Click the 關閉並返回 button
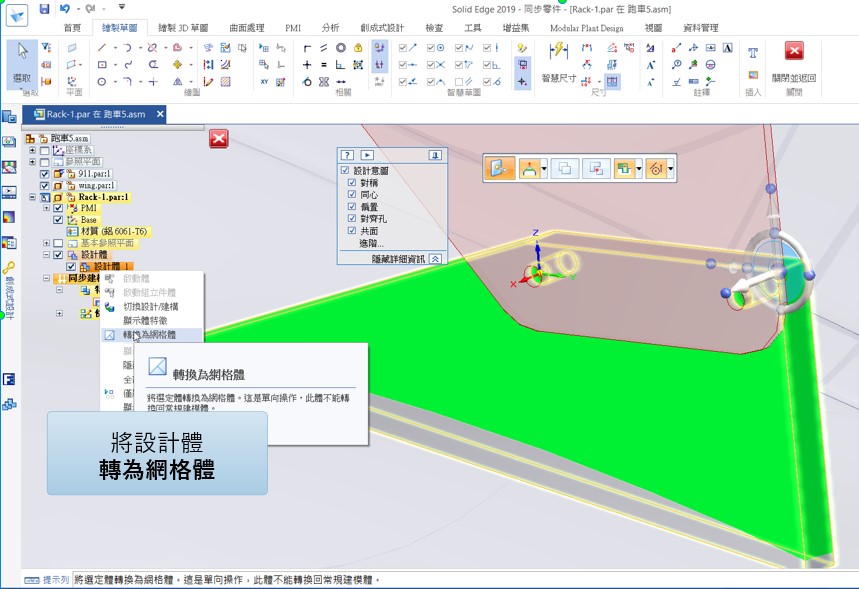The width and height of the screenshot is (859, 589). (x=794, y=64)
